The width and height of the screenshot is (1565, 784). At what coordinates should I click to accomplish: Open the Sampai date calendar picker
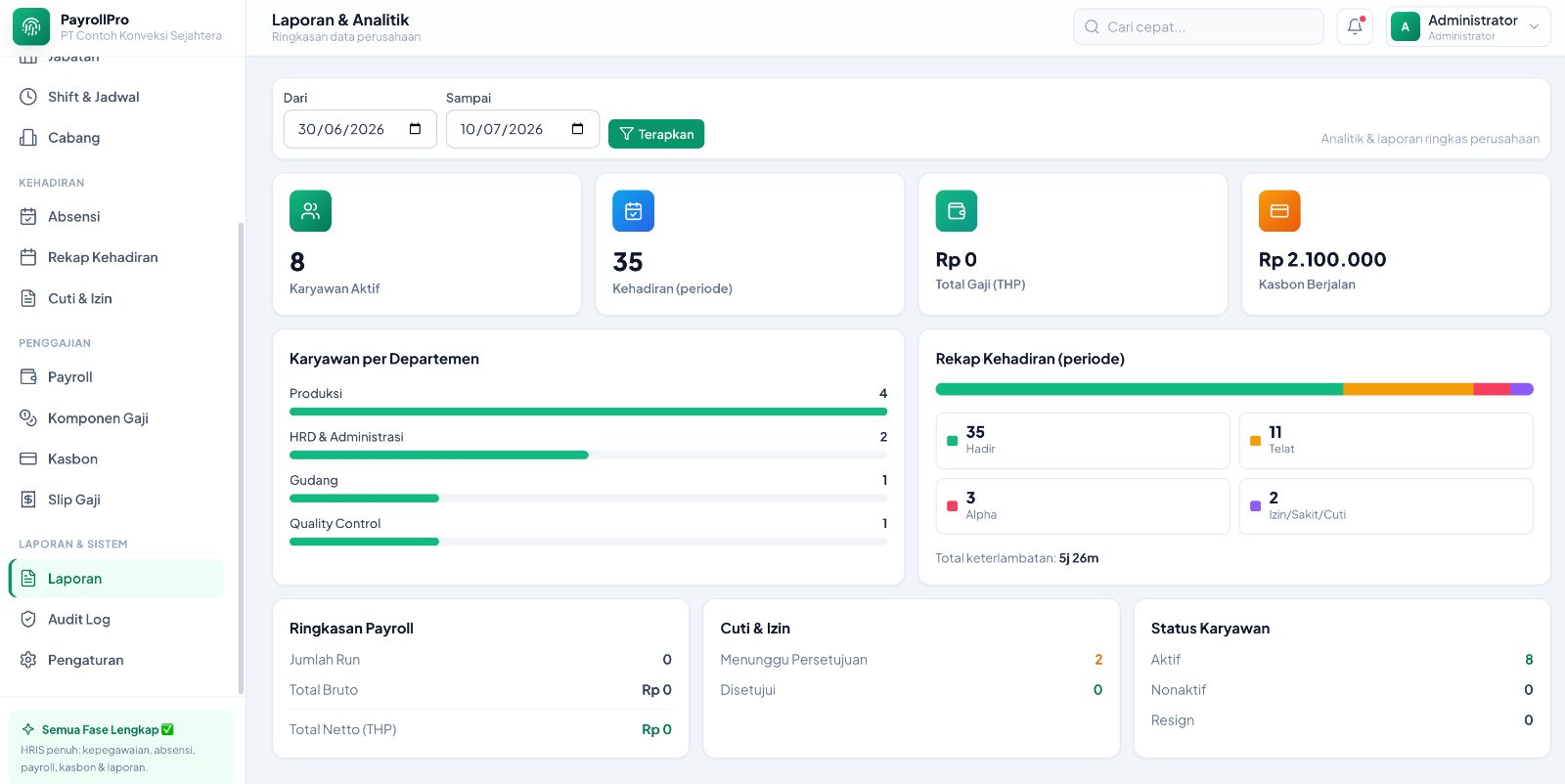click(577, 129)
